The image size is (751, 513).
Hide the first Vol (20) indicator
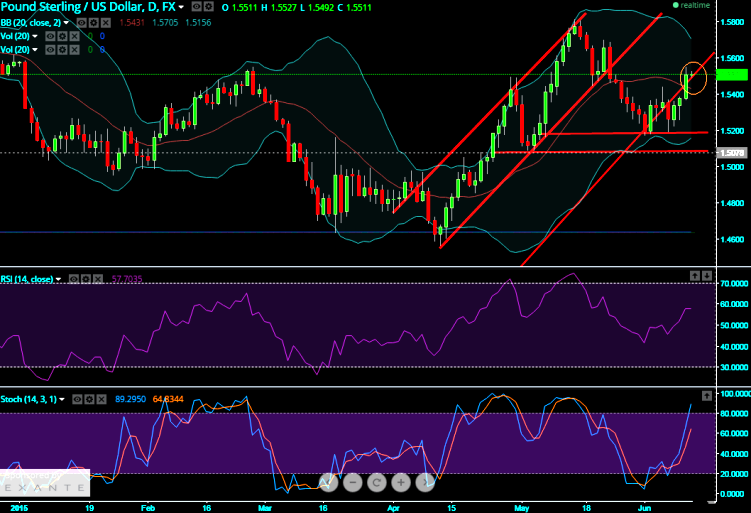point(50,36)
